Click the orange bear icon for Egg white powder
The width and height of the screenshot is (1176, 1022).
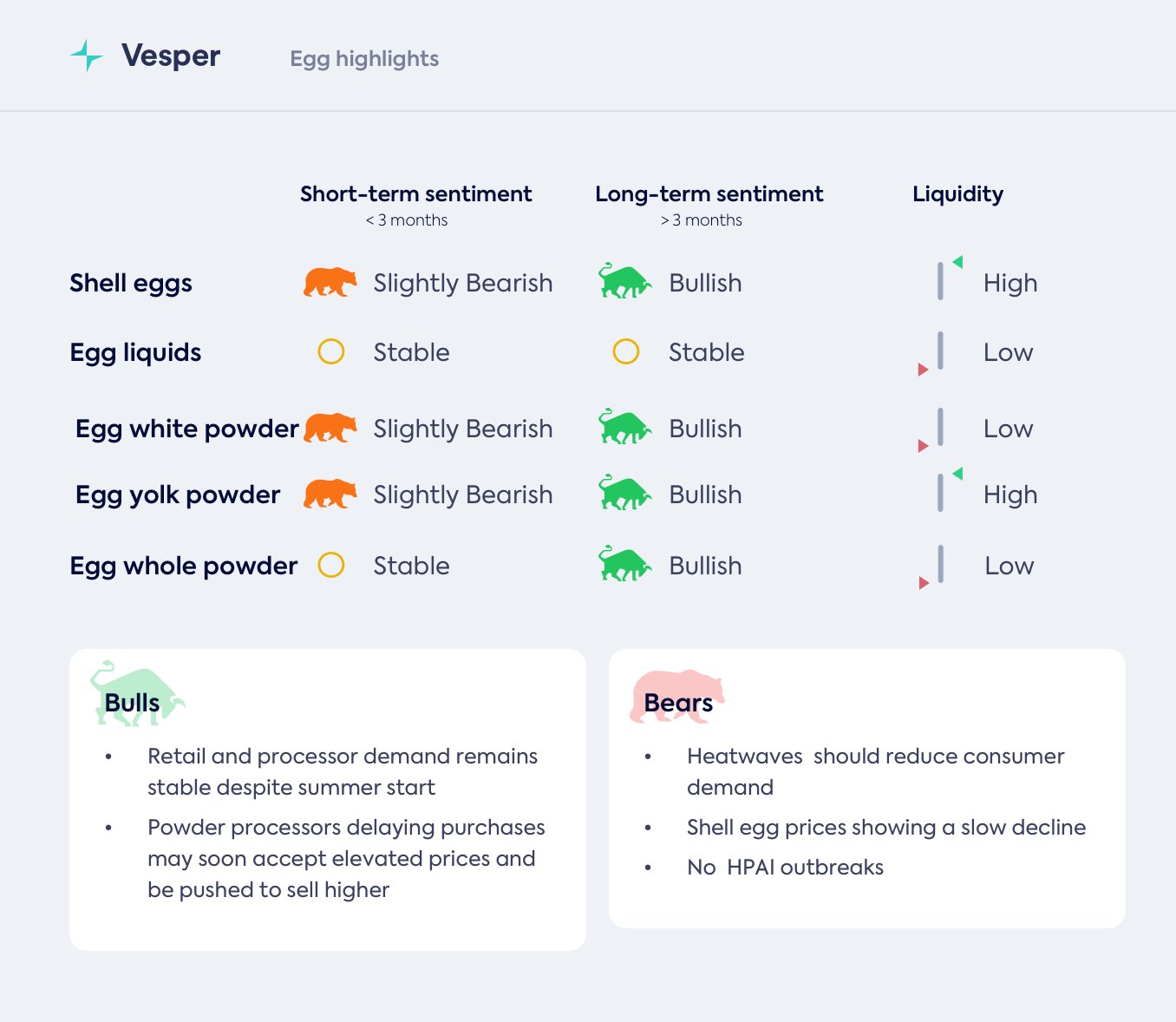point(330,428)
